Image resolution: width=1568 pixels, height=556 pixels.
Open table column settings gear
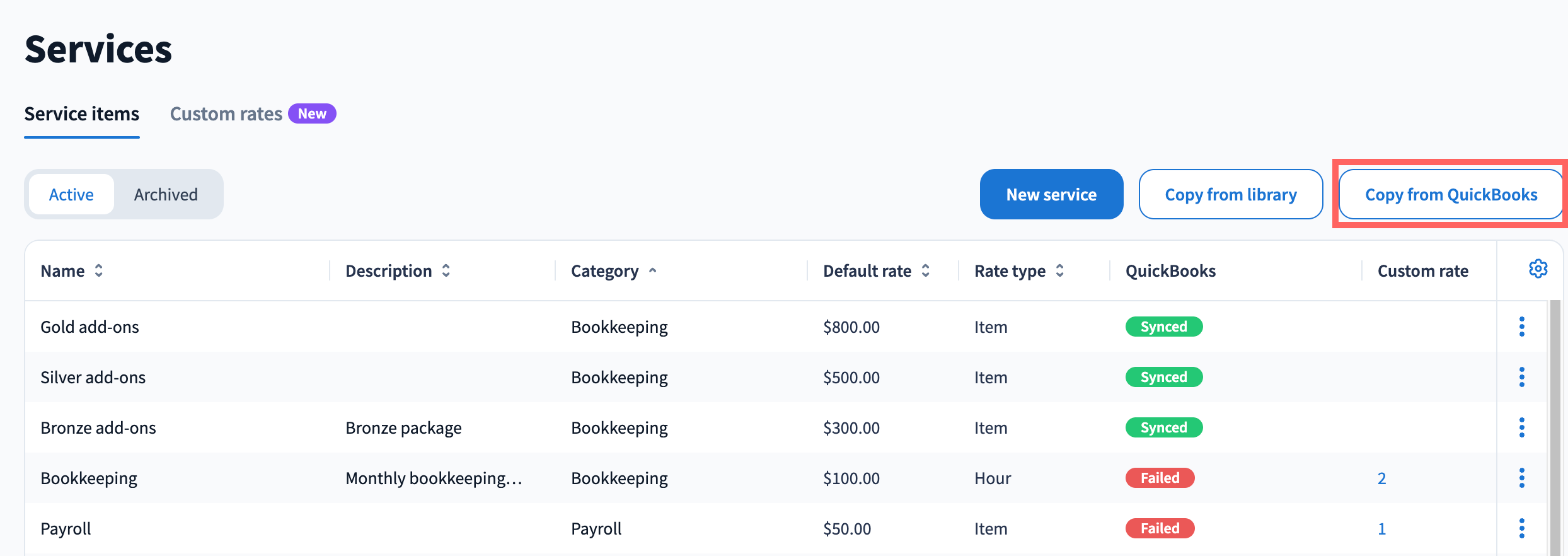(x=1538, y=269)
